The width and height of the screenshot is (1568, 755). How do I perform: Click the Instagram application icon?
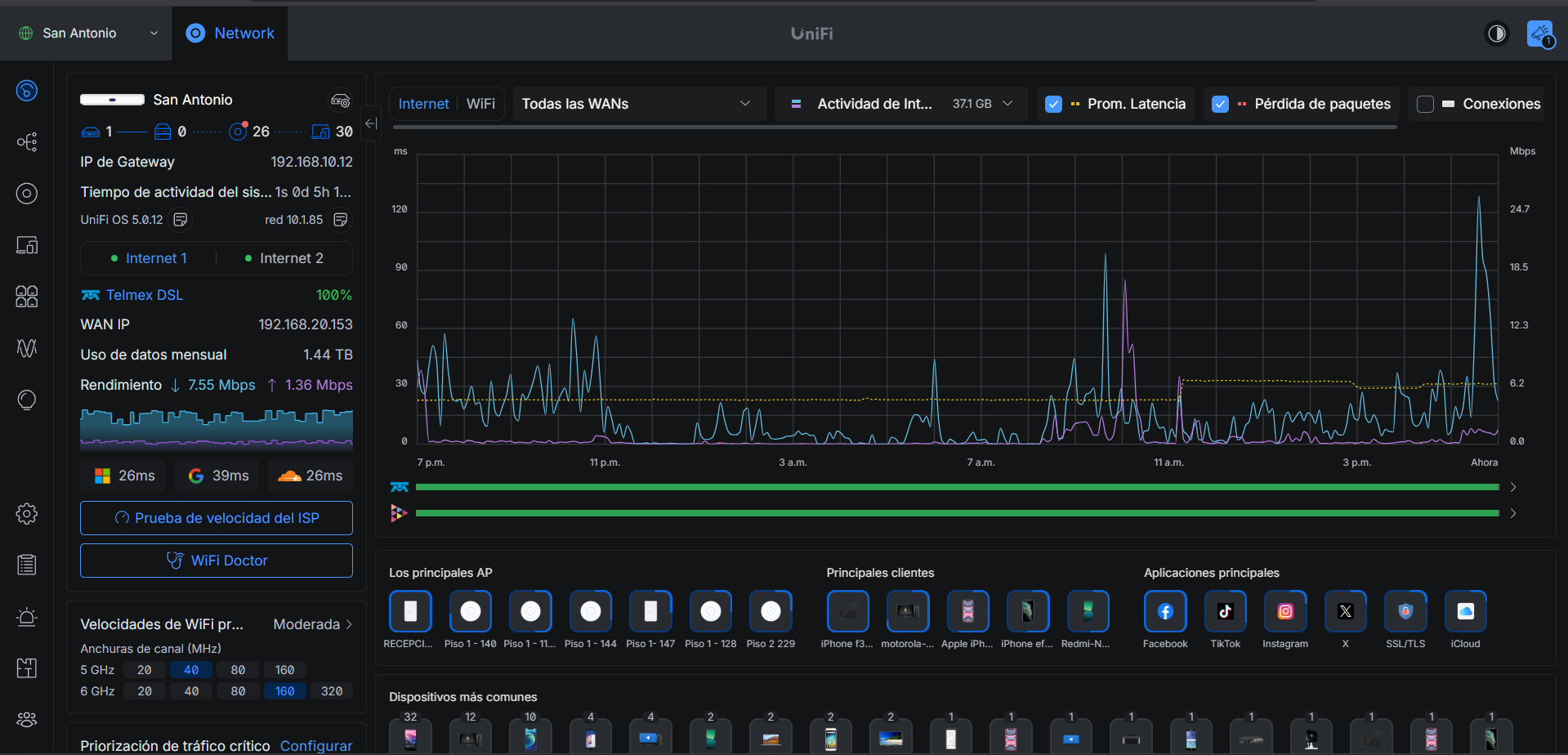coord(1285,611)
